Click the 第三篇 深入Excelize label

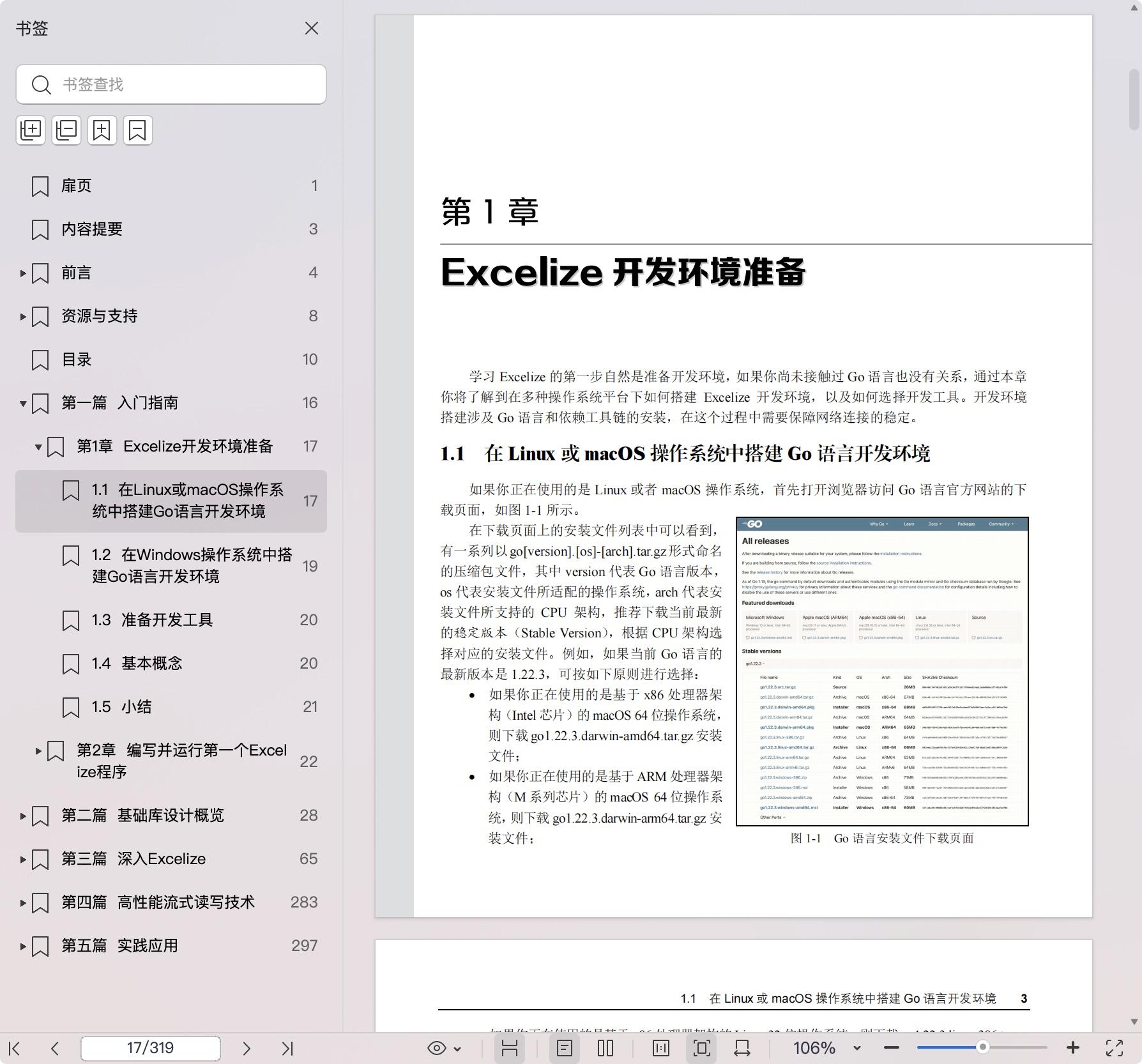pos(133,859)
